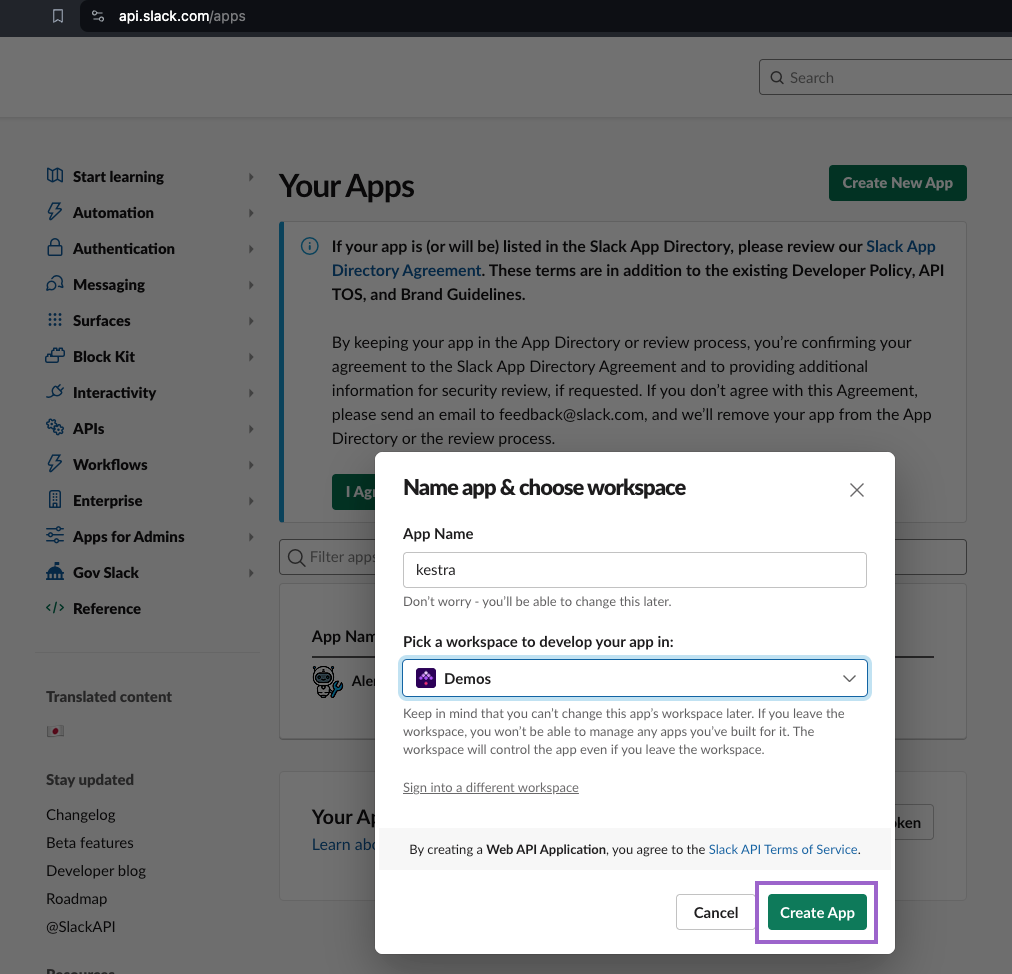Click the App Name text field
The image size is (1012, 974).
pyautogui.click(x=635, y=570)
